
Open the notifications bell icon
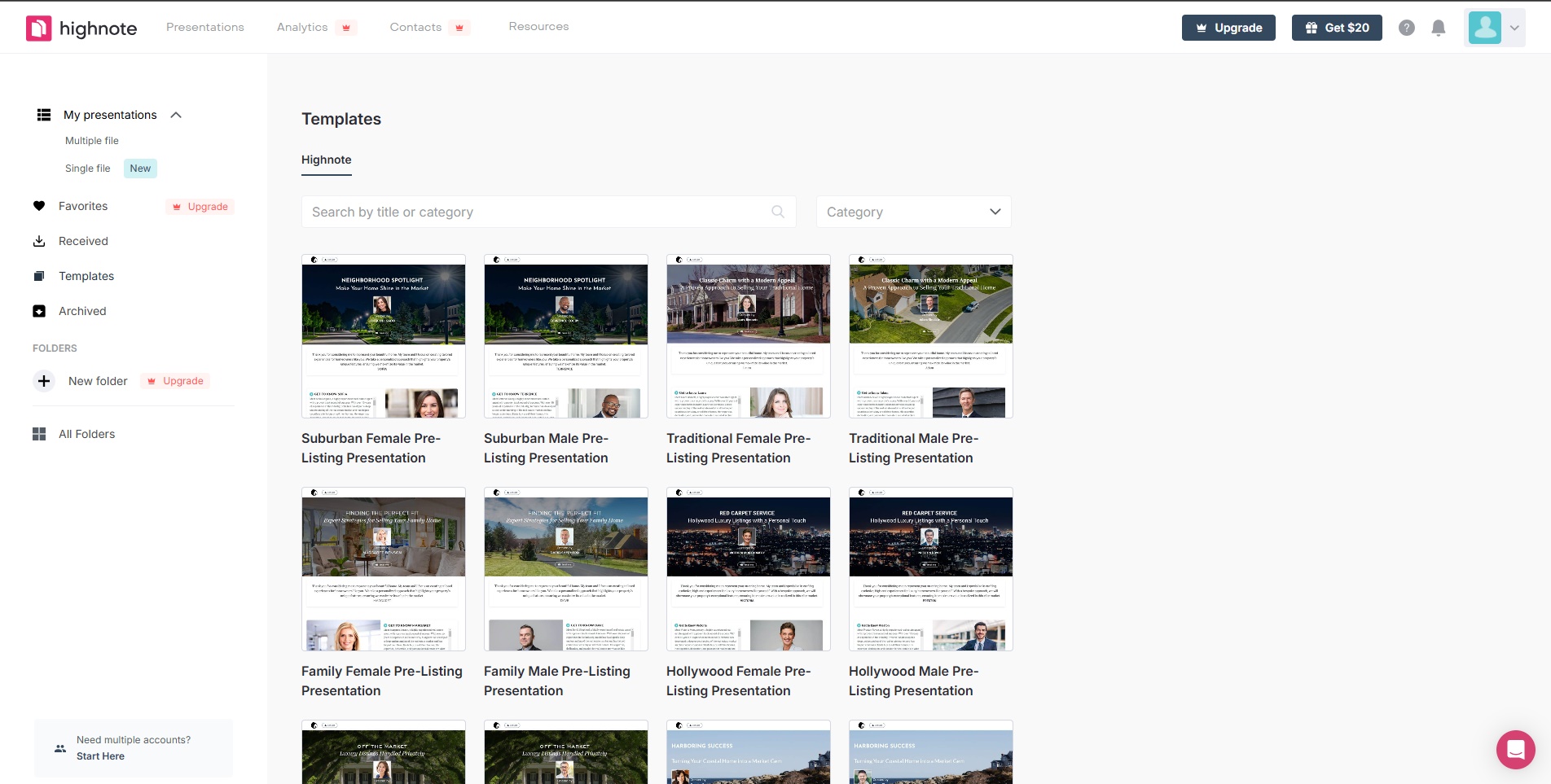(x=1438, y=28)
